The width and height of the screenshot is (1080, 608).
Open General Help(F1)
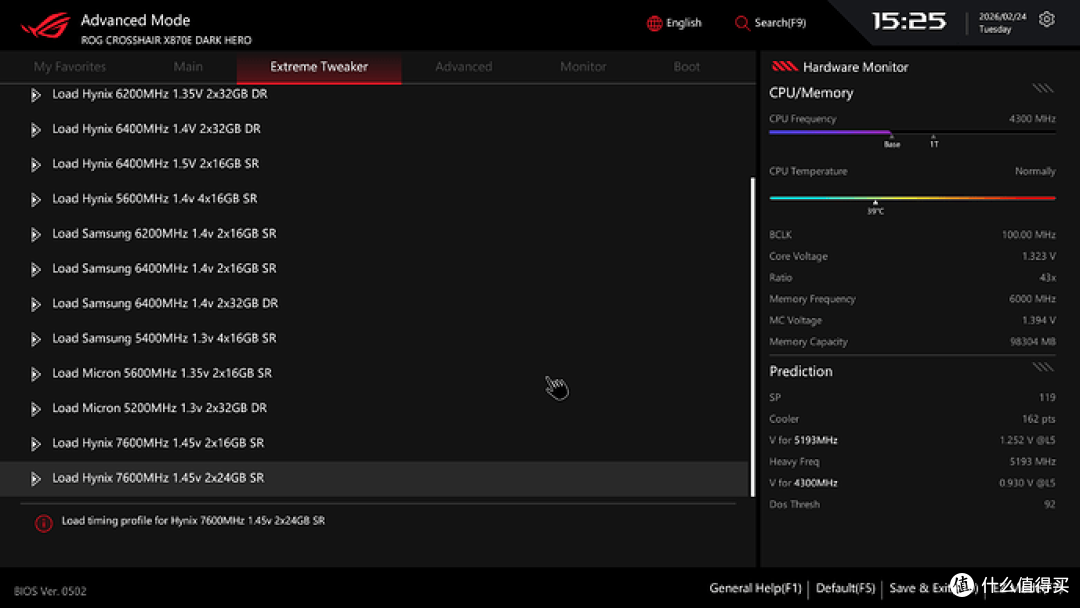tap(756, 589)
